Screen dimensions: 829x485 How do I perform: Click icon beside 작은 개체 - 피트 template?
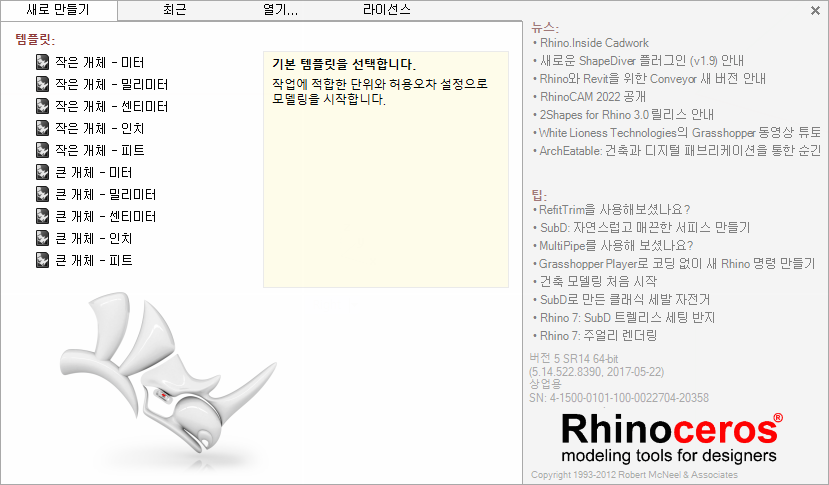pyautogui.click(x=42, y=150)
